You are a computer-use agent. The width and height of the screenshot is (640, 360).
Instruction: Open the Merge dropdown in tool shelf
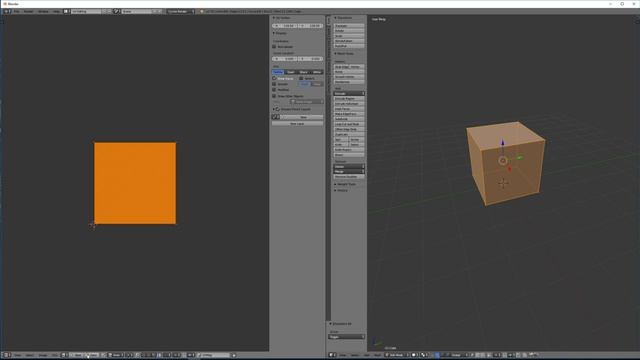tap(349, 171)
